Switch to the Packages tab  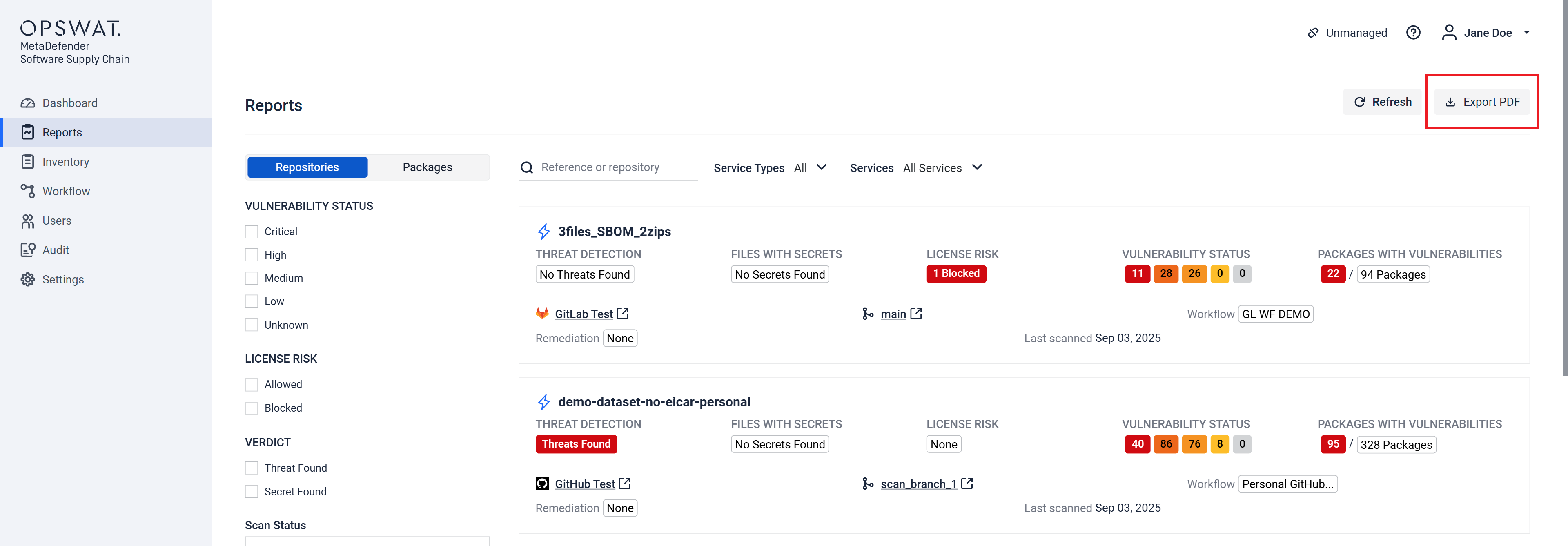pos(427,167)
